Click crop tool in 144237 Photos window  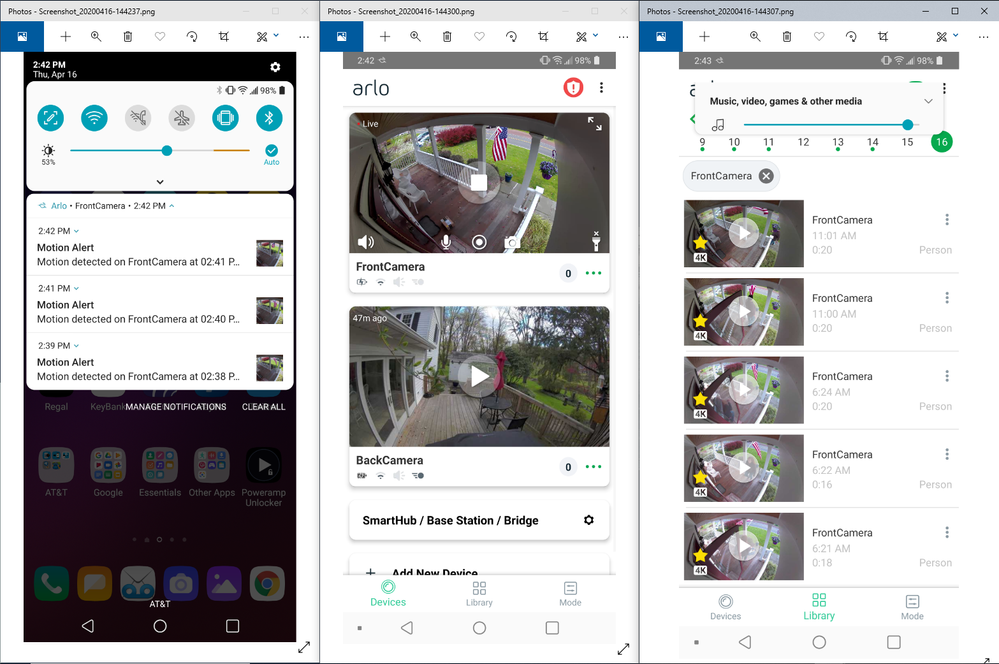224,37
